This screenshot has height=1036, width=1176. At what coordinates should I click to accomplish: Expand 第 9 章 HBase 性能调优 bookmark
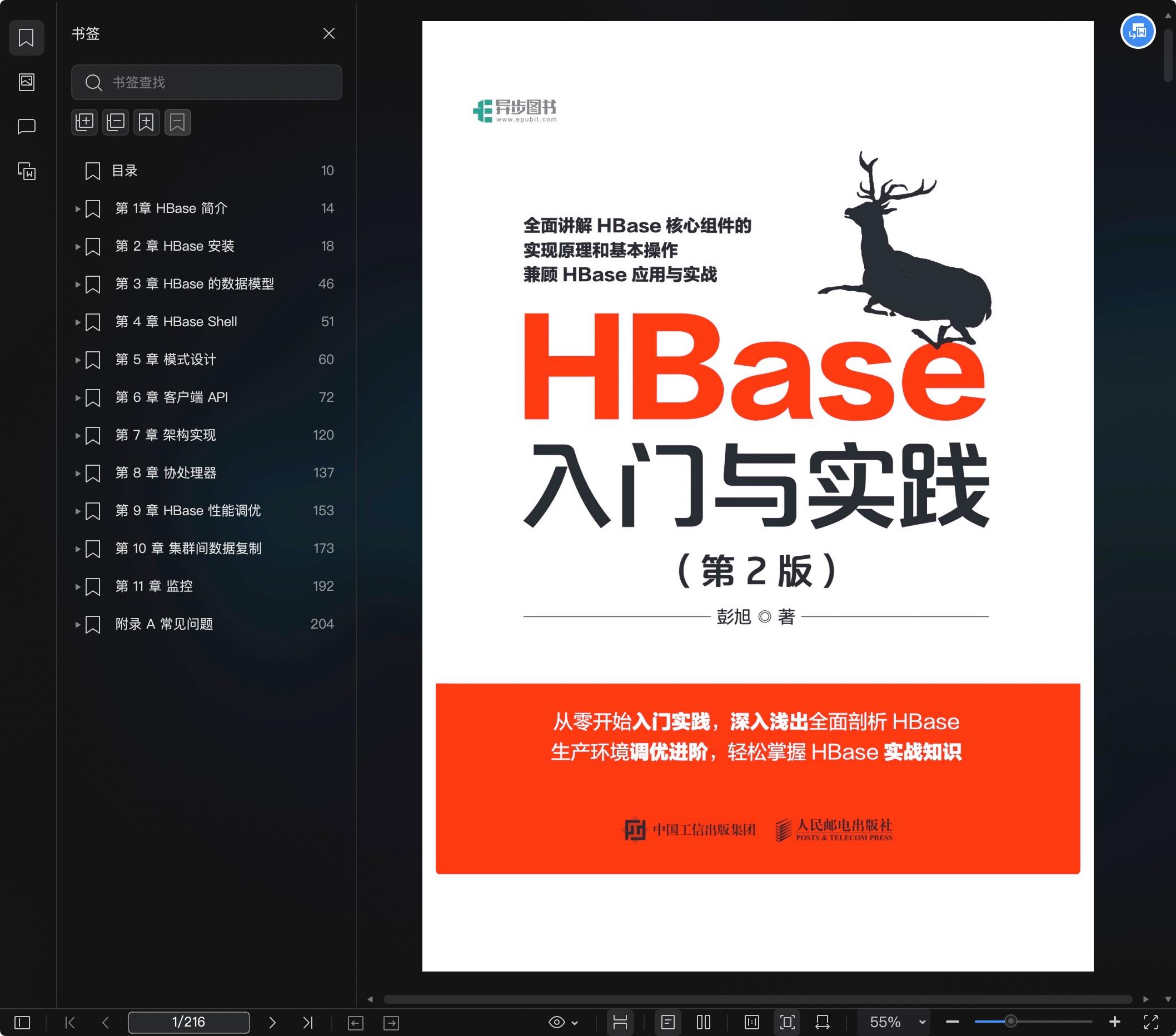coord(78,511)
